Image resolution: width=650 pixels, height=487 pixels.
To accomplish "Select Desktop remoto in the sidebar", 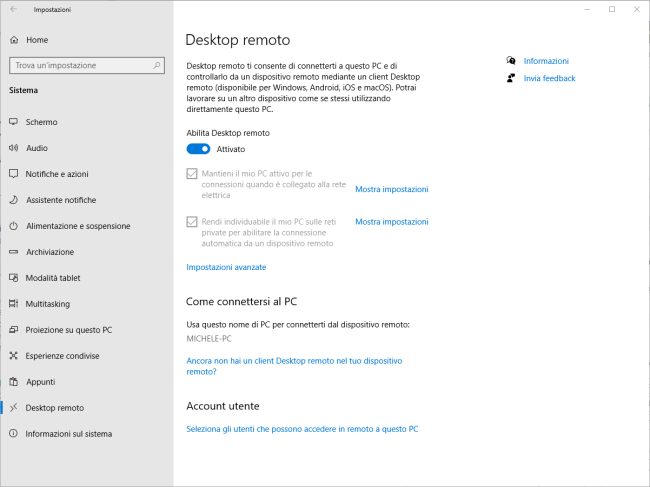I will pyautogui.click(x=87, y=408).
